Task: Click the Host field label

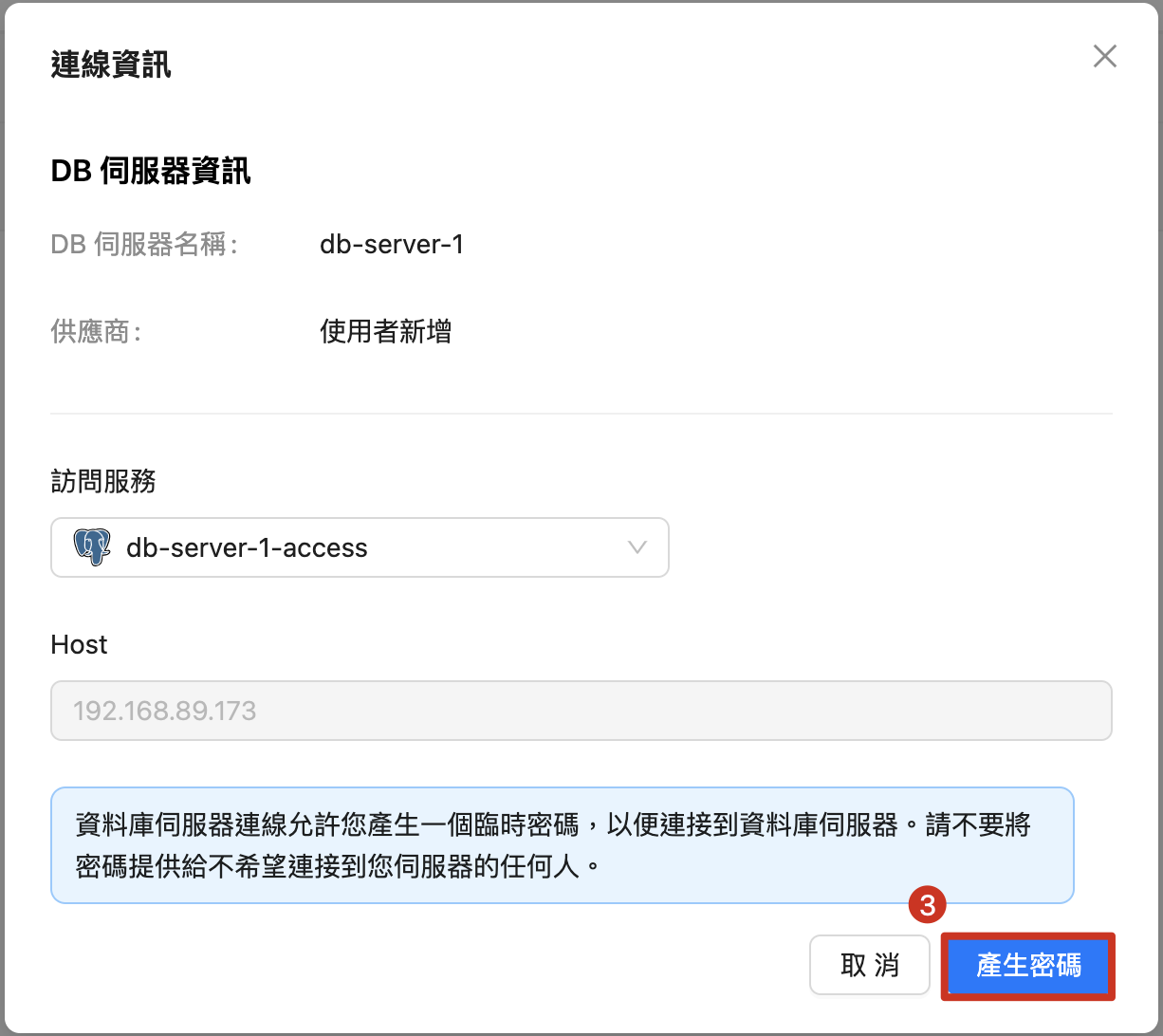Action: [x=79, y=645]
